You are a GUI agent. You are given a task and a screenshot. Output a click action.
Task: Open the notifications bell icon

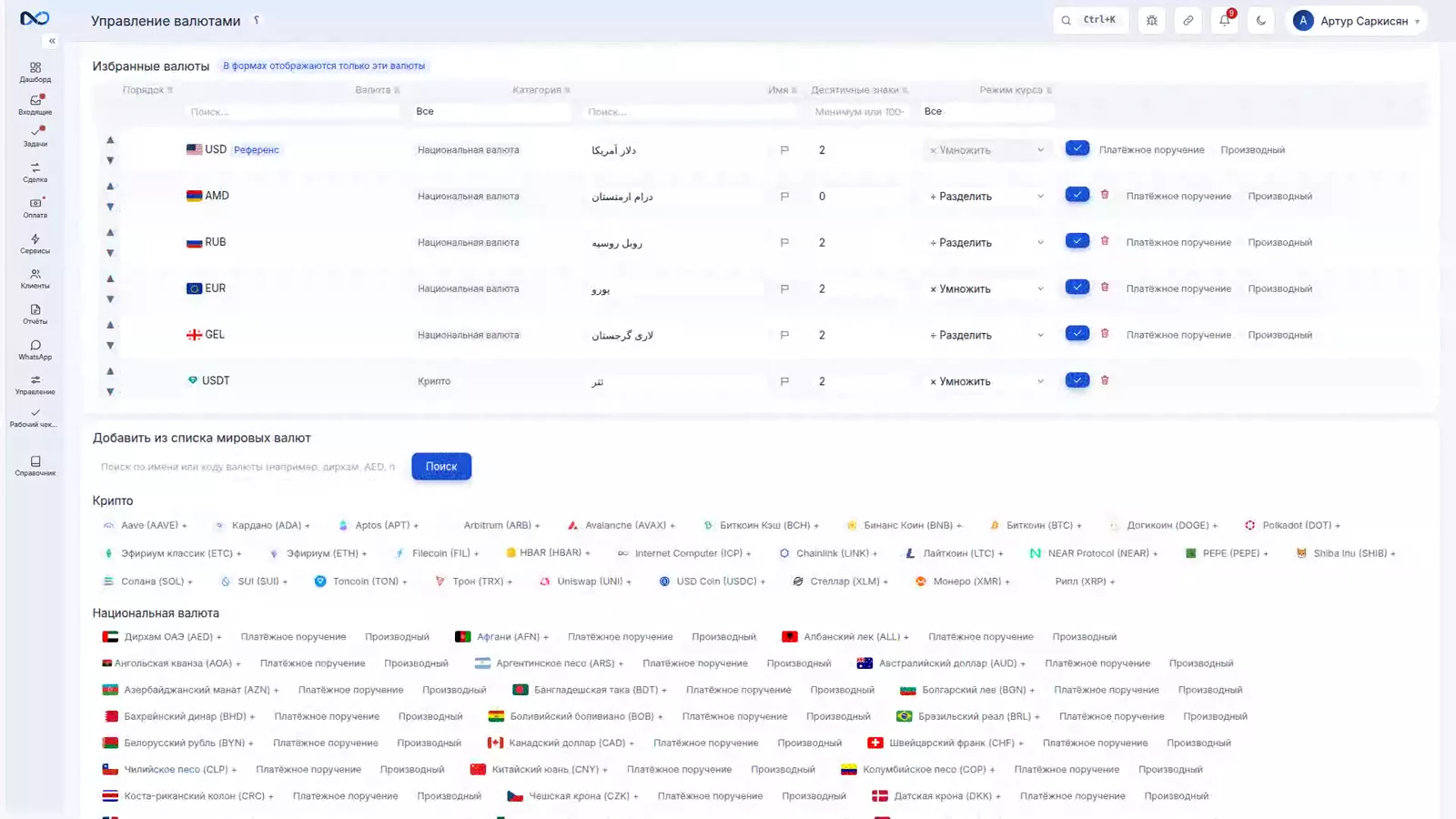coord(1224,20)
